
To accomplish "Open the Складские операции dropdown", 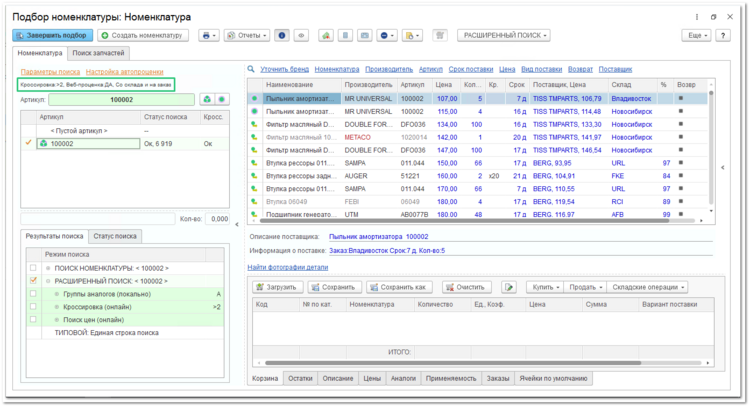I will click(648, 287).
